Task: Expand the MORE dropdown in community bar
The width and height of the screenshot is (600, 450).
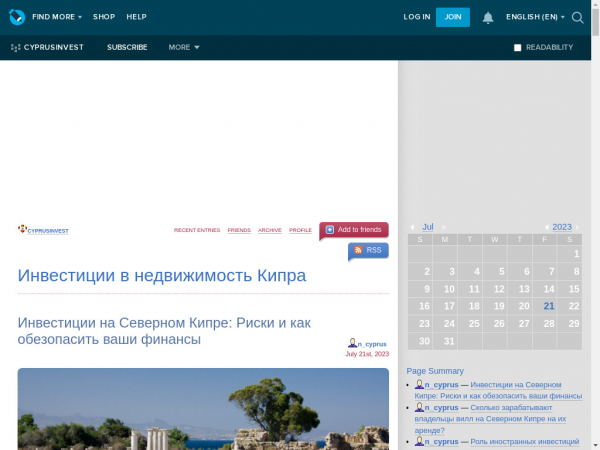Action: point(184,47)
